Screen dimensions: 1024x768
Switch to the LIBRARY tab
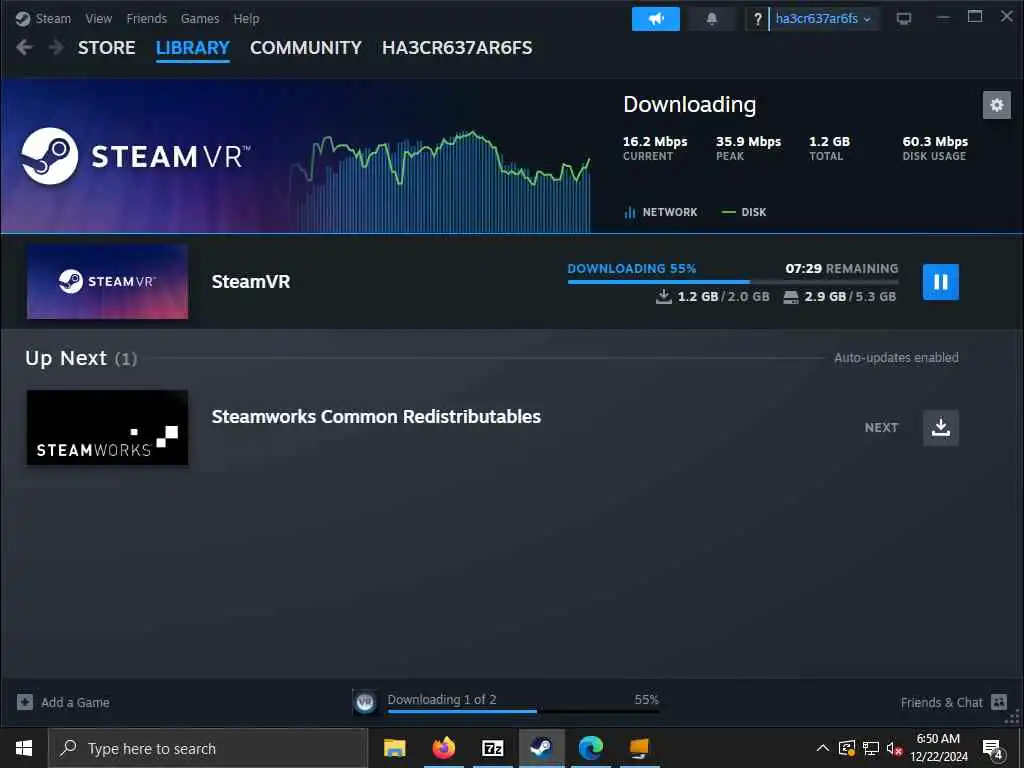[x=193, y=48]
